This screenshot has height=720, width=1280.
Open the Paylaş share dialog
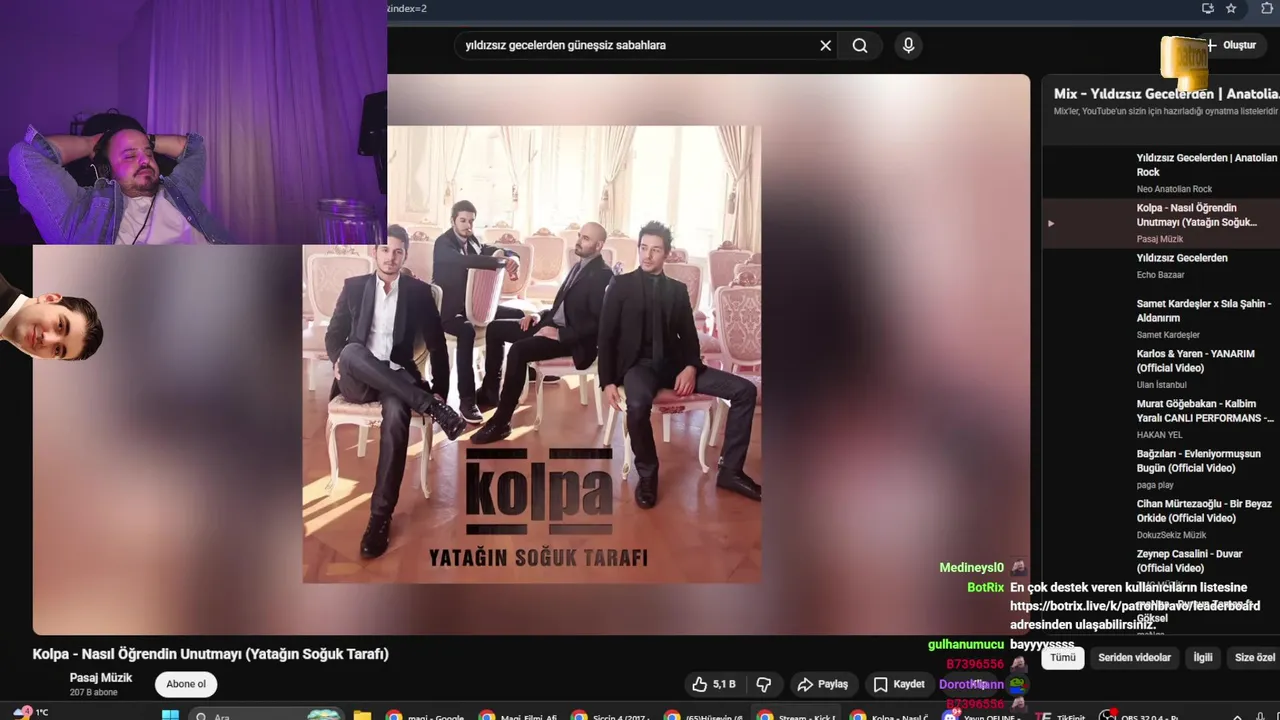[822, 684]
